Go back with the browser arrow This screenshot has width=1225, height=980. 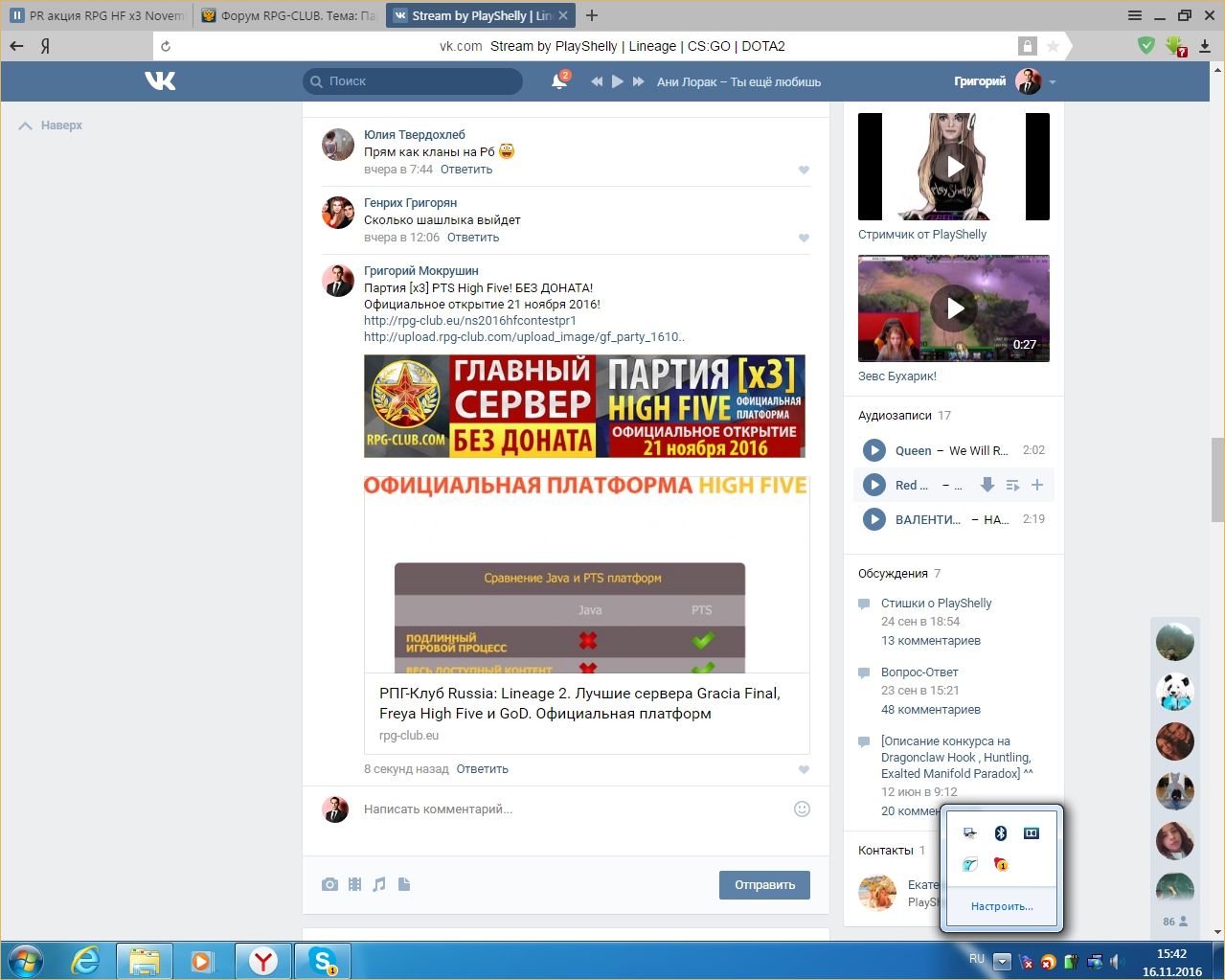[16, 46]
